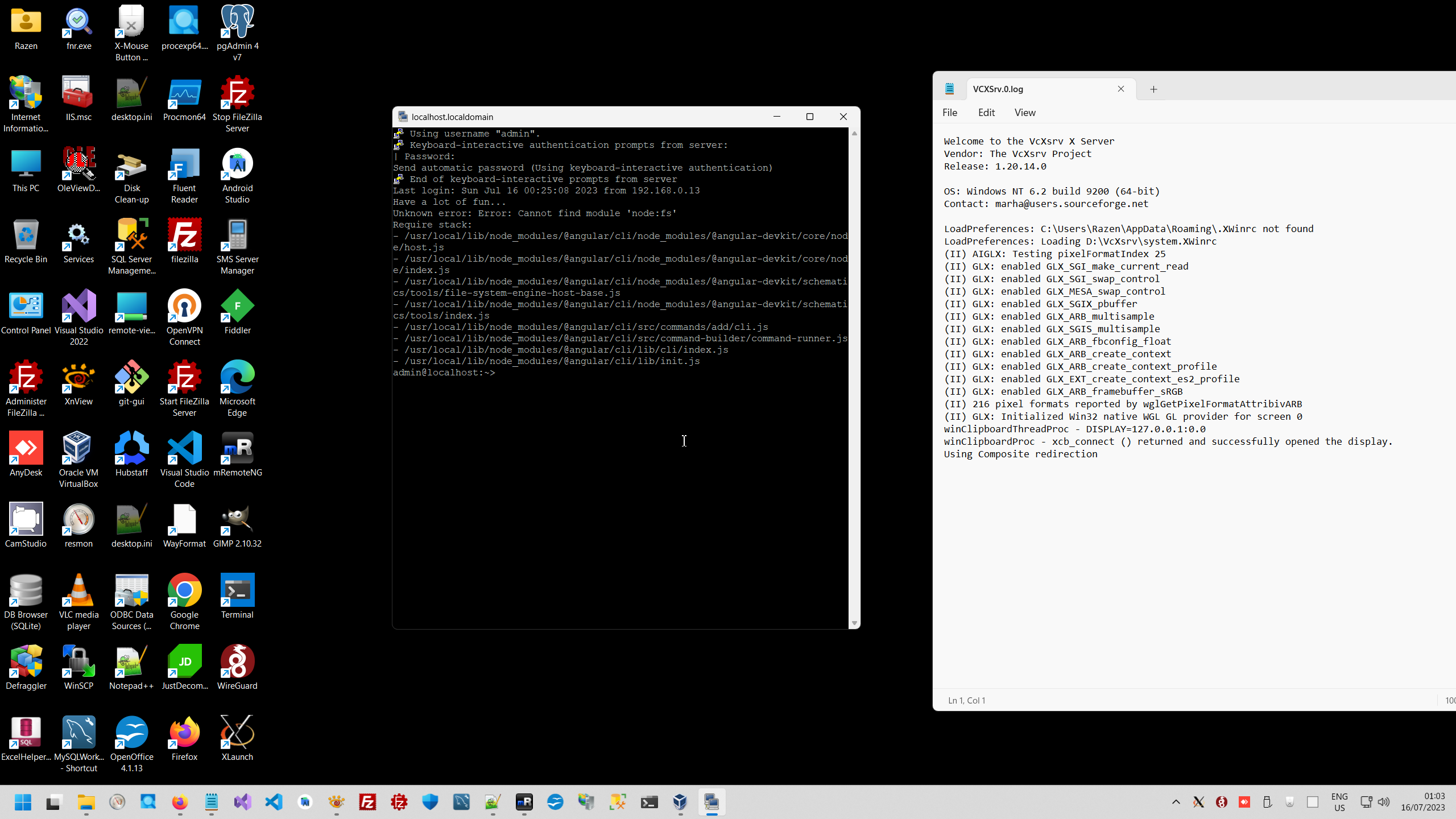Switch keyboard layout via the ENG US indicator

point(1339,803)
